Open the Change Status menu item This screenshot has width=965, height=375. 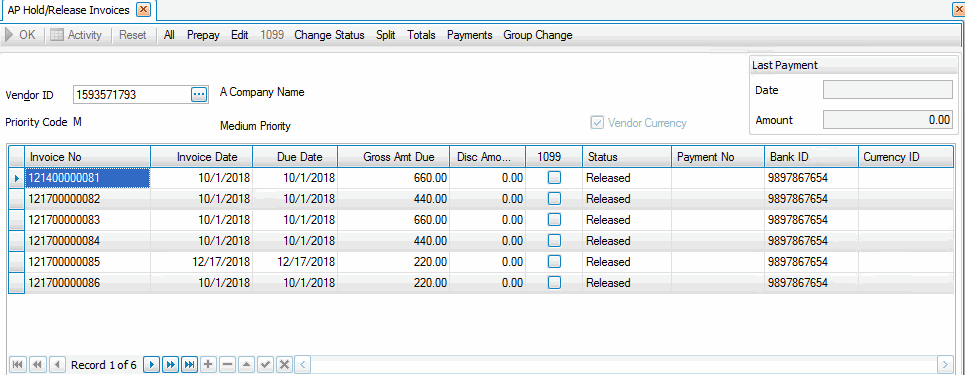(329, 35)
